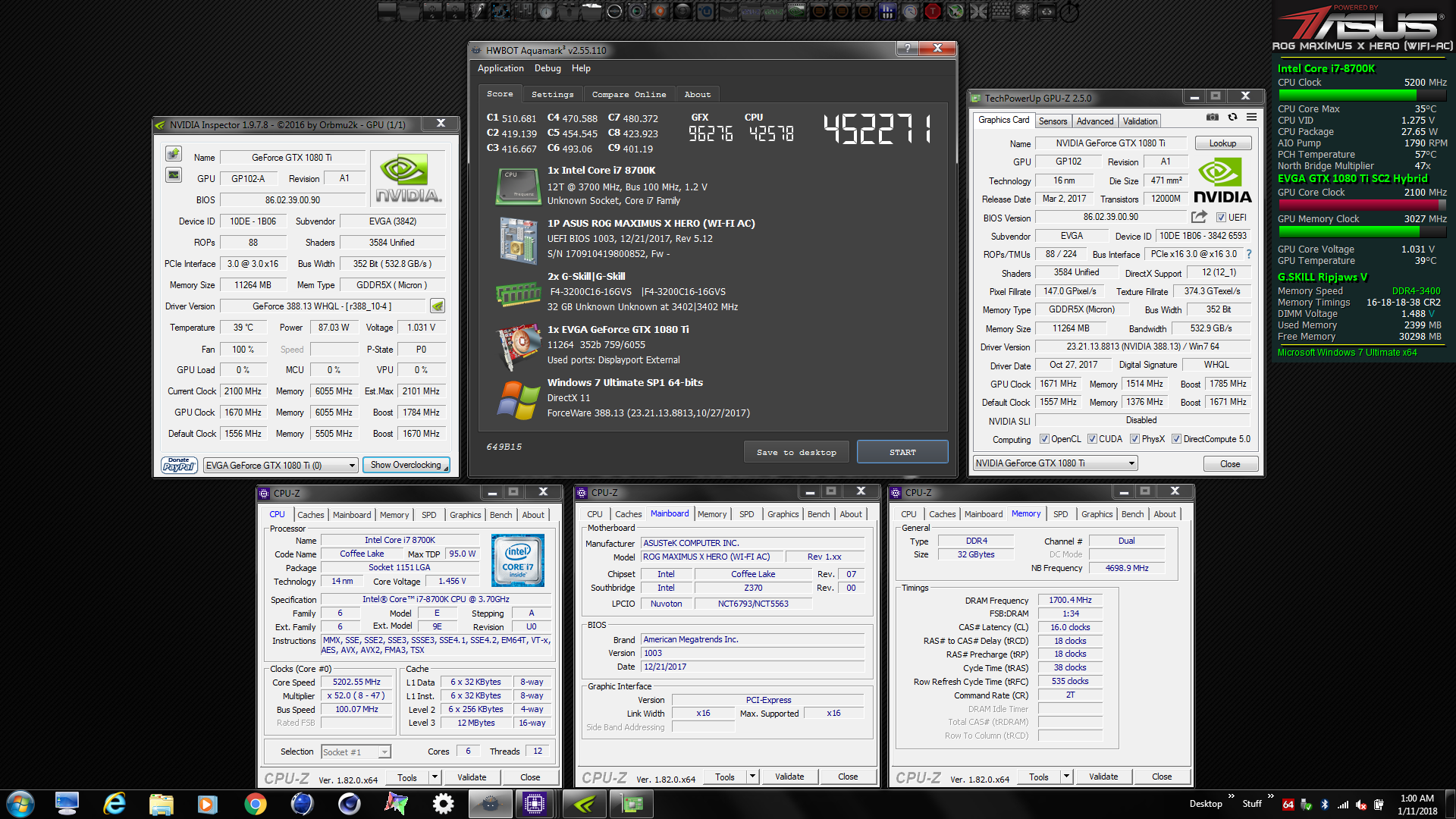Click Save to desktop in Aquamark

[796, 452]
